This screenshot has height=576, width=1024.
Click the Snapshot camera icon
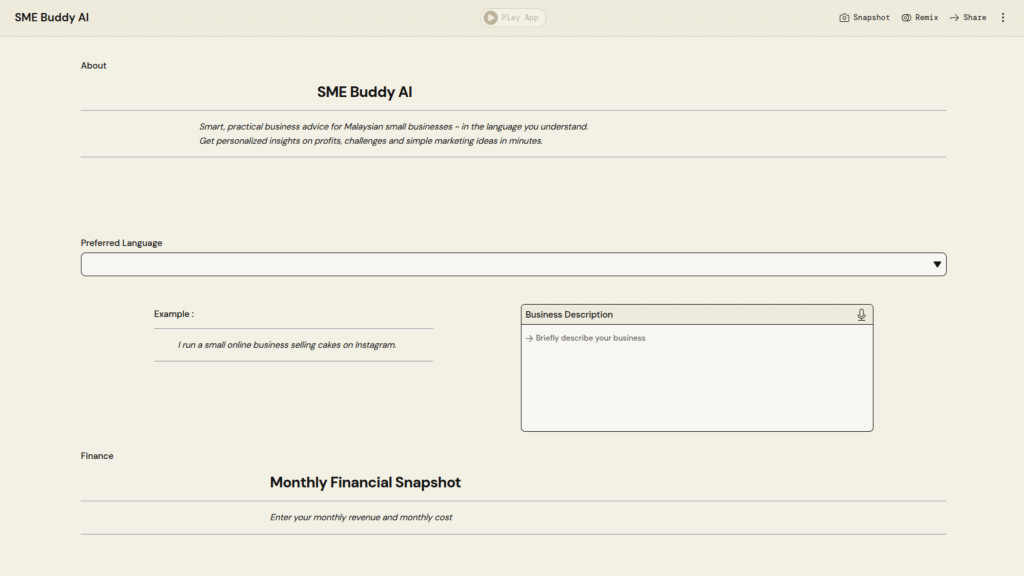point(844,18)
